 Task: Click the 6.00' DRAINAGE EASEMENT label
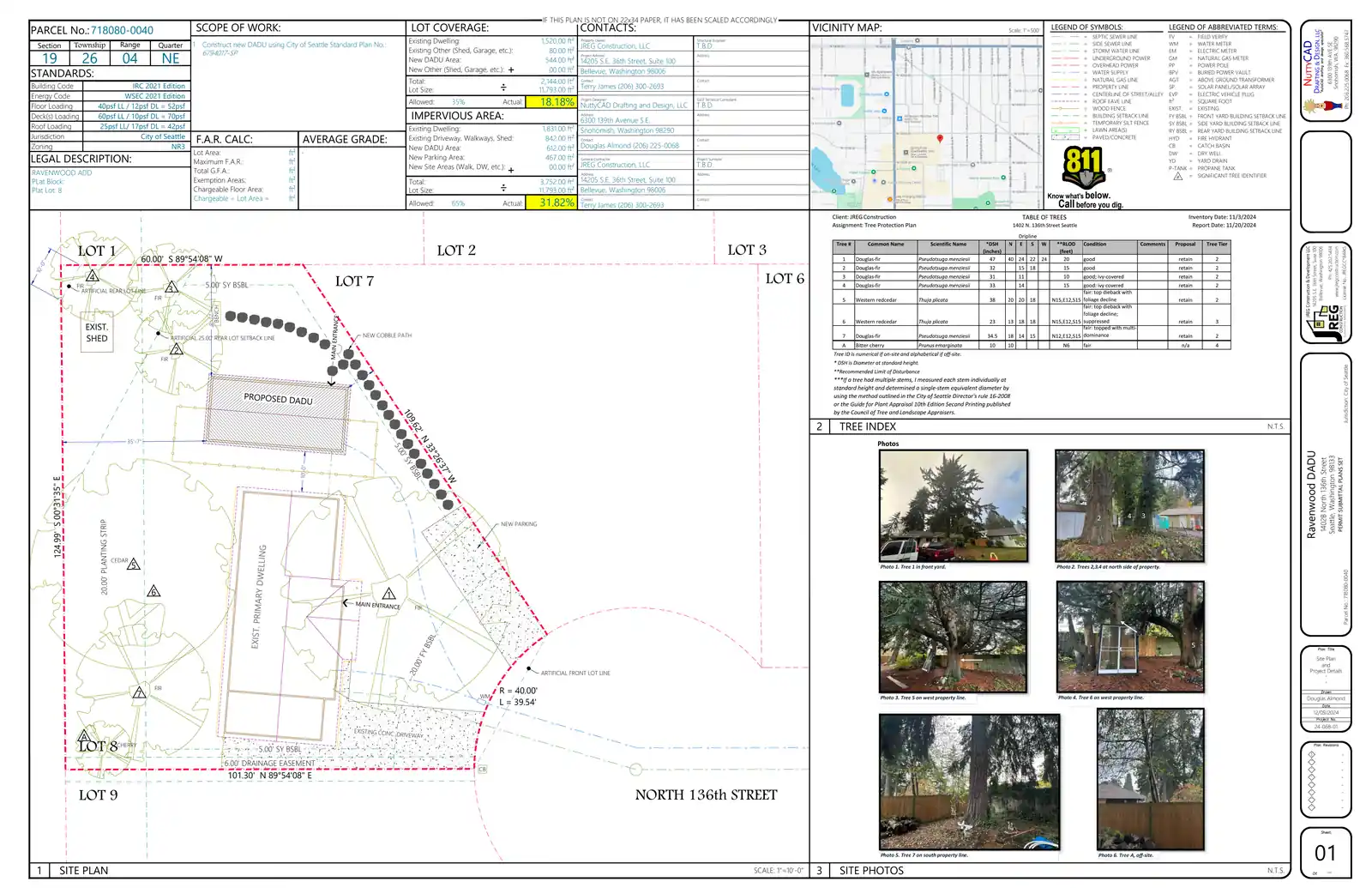(x=269, y=763)
